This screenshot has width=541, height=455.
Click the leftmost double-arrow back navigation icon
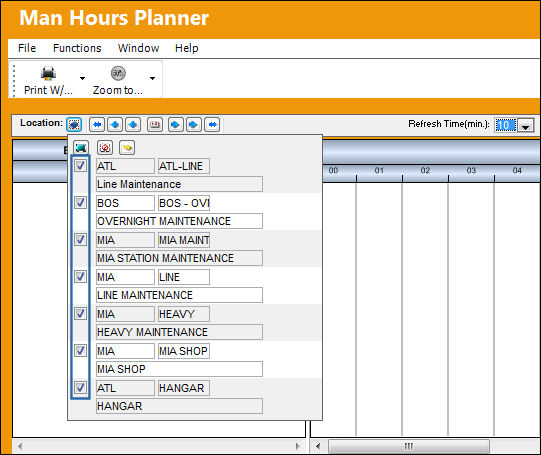pyautogui.click(x=97, y=124)
